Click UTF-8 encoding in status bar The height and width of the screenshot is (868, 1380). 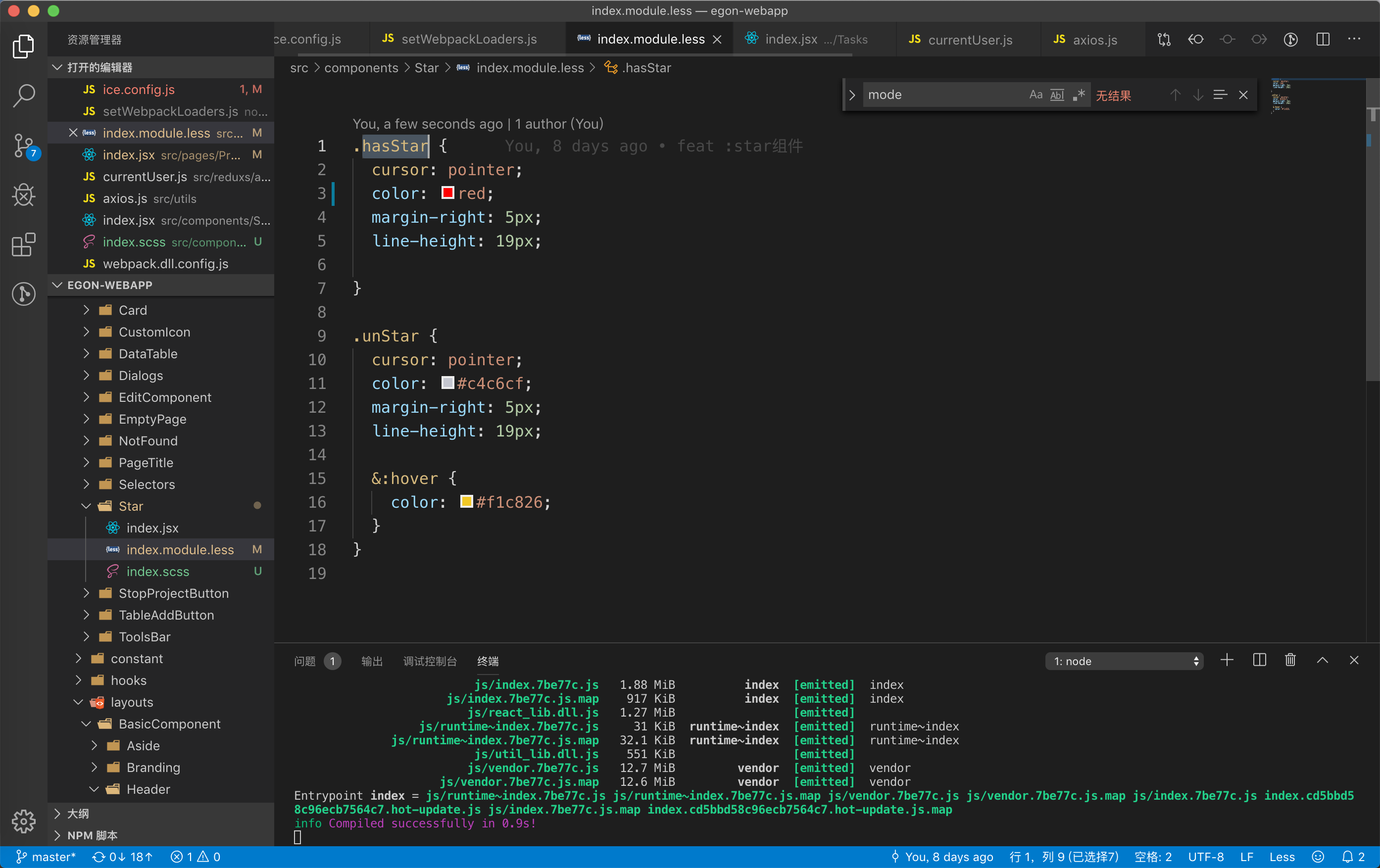pyautogui.click(x=1206, y=857)
